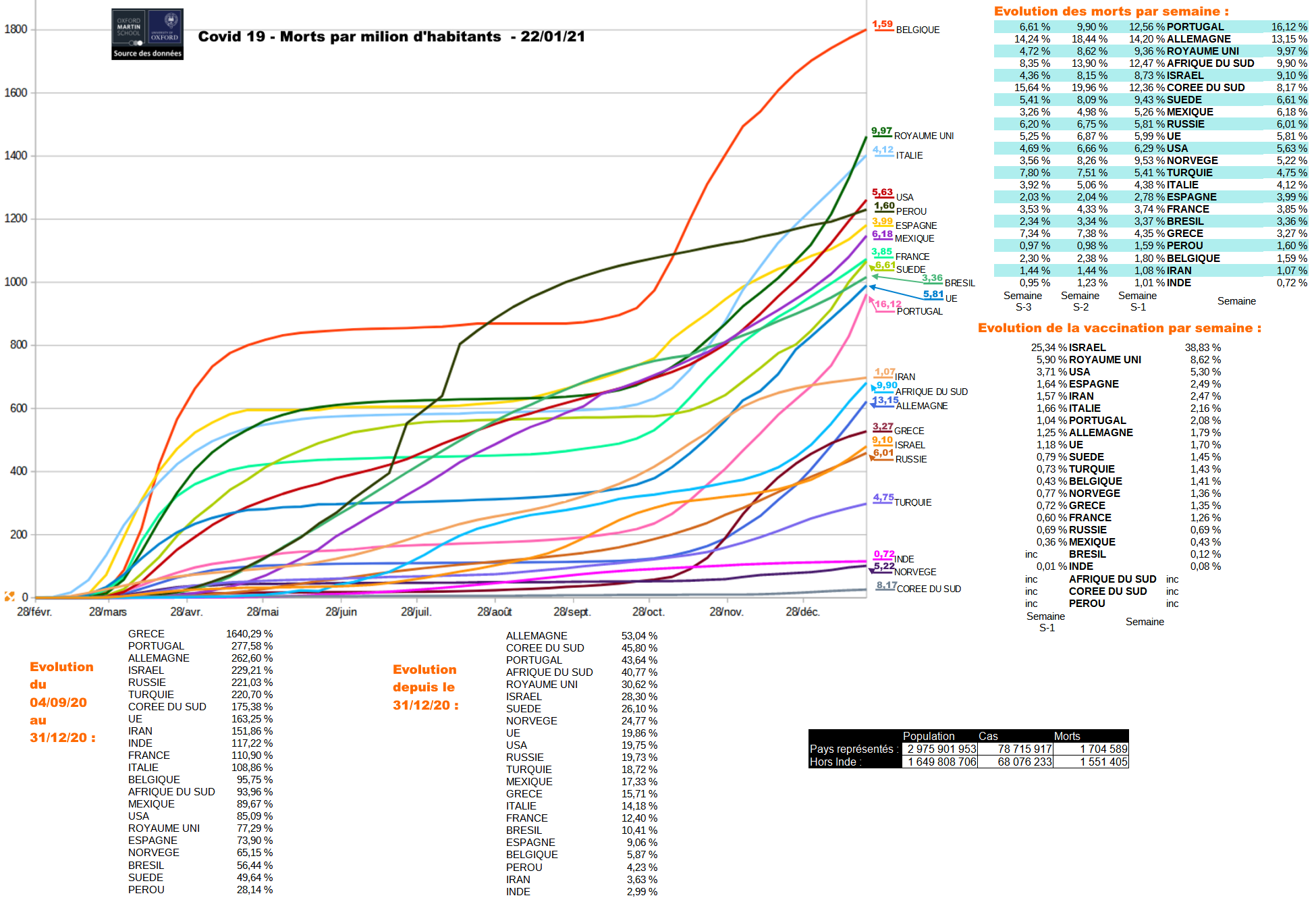The width and height of the screenshot is (1316, 900).
Task: Click the Morts column header in black table
Action: (1067, 736)
